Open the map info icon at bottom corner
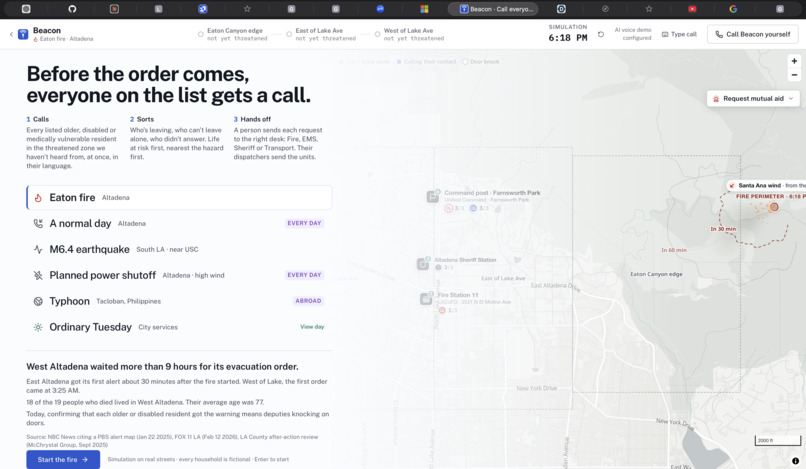 [795, 461]
